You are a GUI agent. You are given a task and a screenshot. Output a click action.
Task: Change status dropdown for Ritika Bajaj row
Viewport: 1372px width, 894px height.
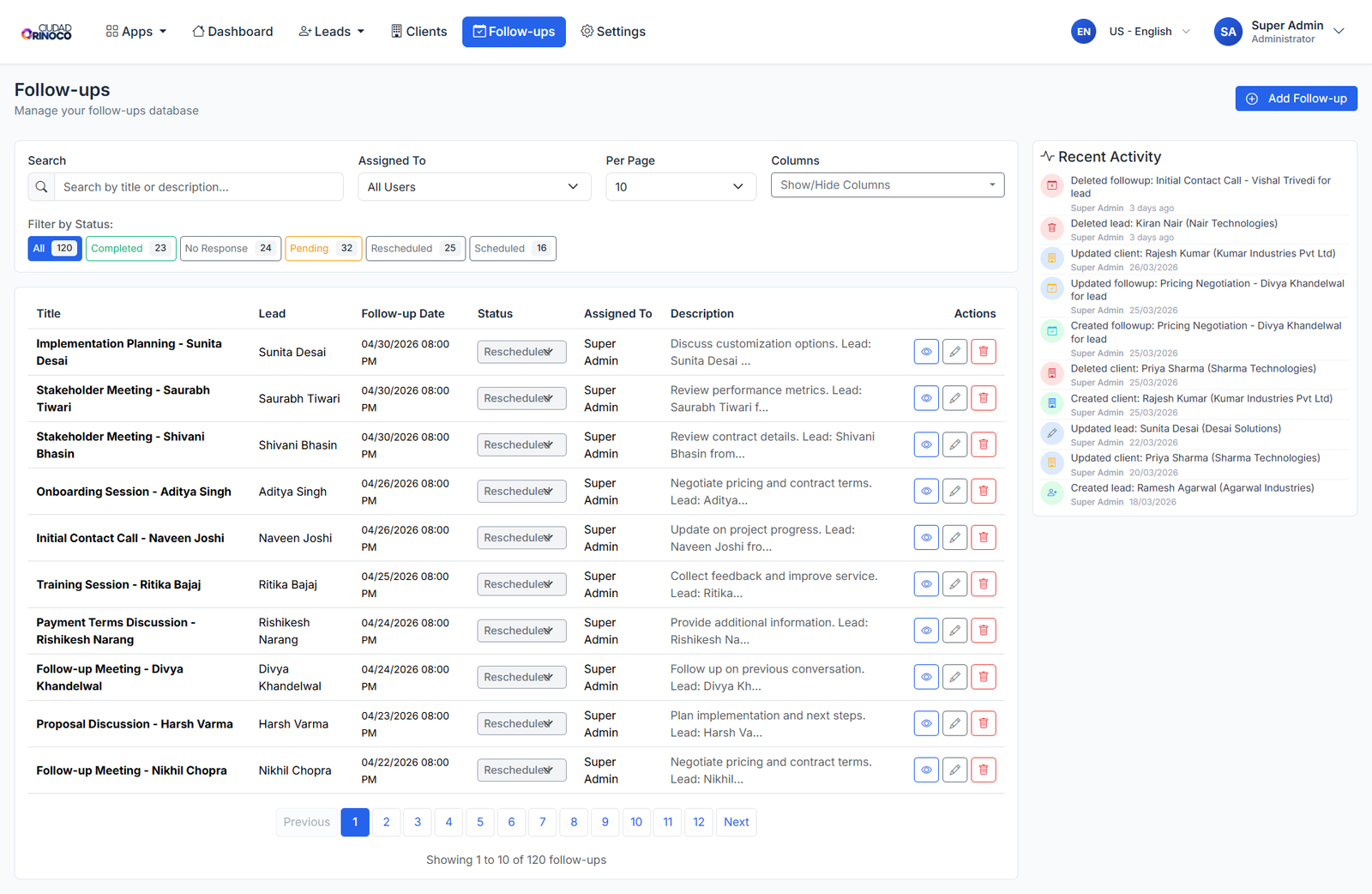tap(521, 584)
